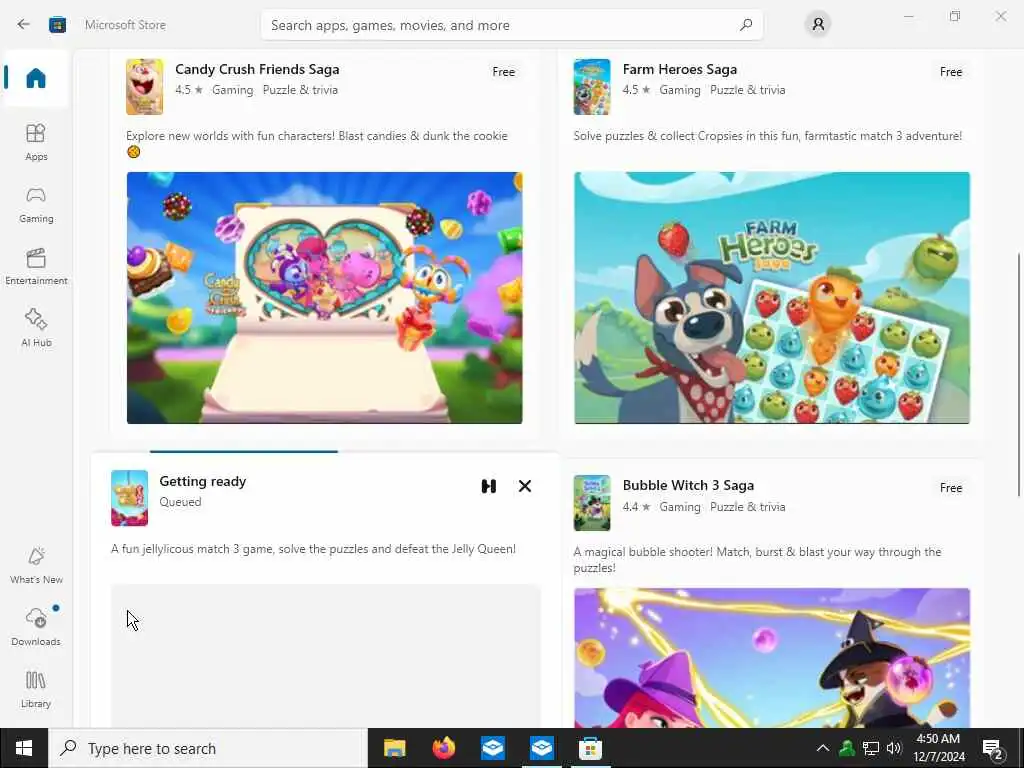Click Farm Heroes Saga banner image

772,298
